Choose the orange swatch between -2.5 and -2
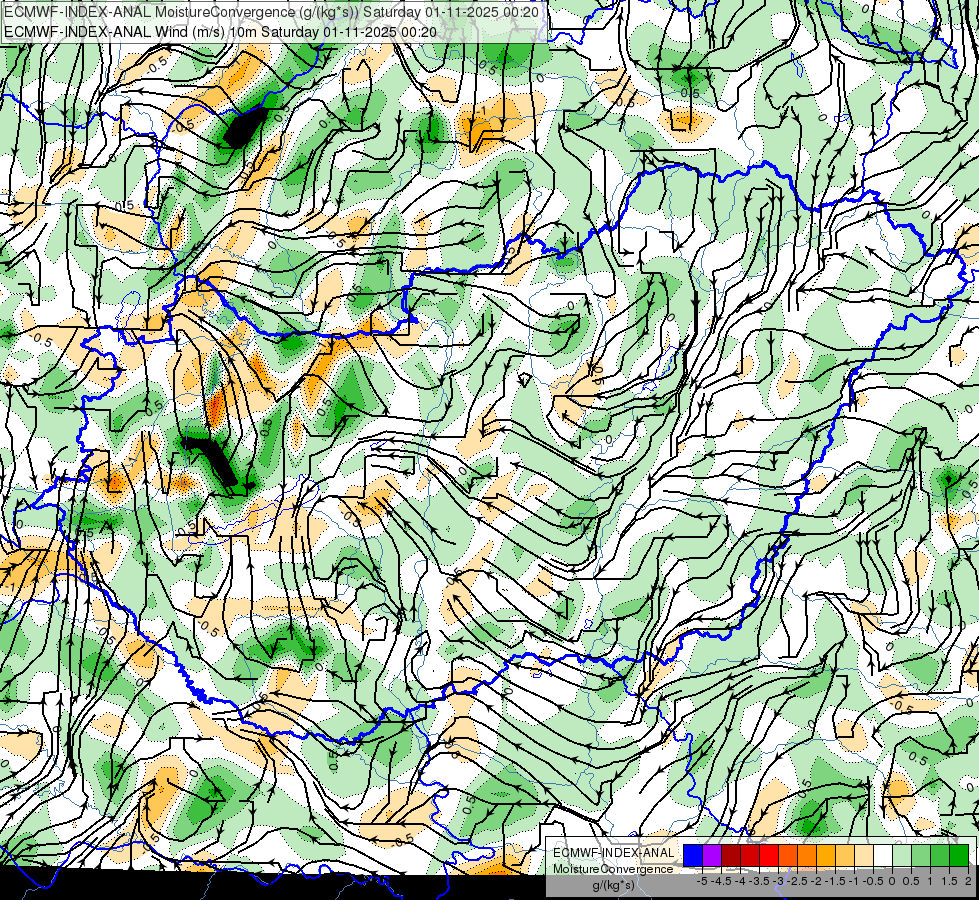Viewport: 979px width, 900px height. click(x=807, y=856)
